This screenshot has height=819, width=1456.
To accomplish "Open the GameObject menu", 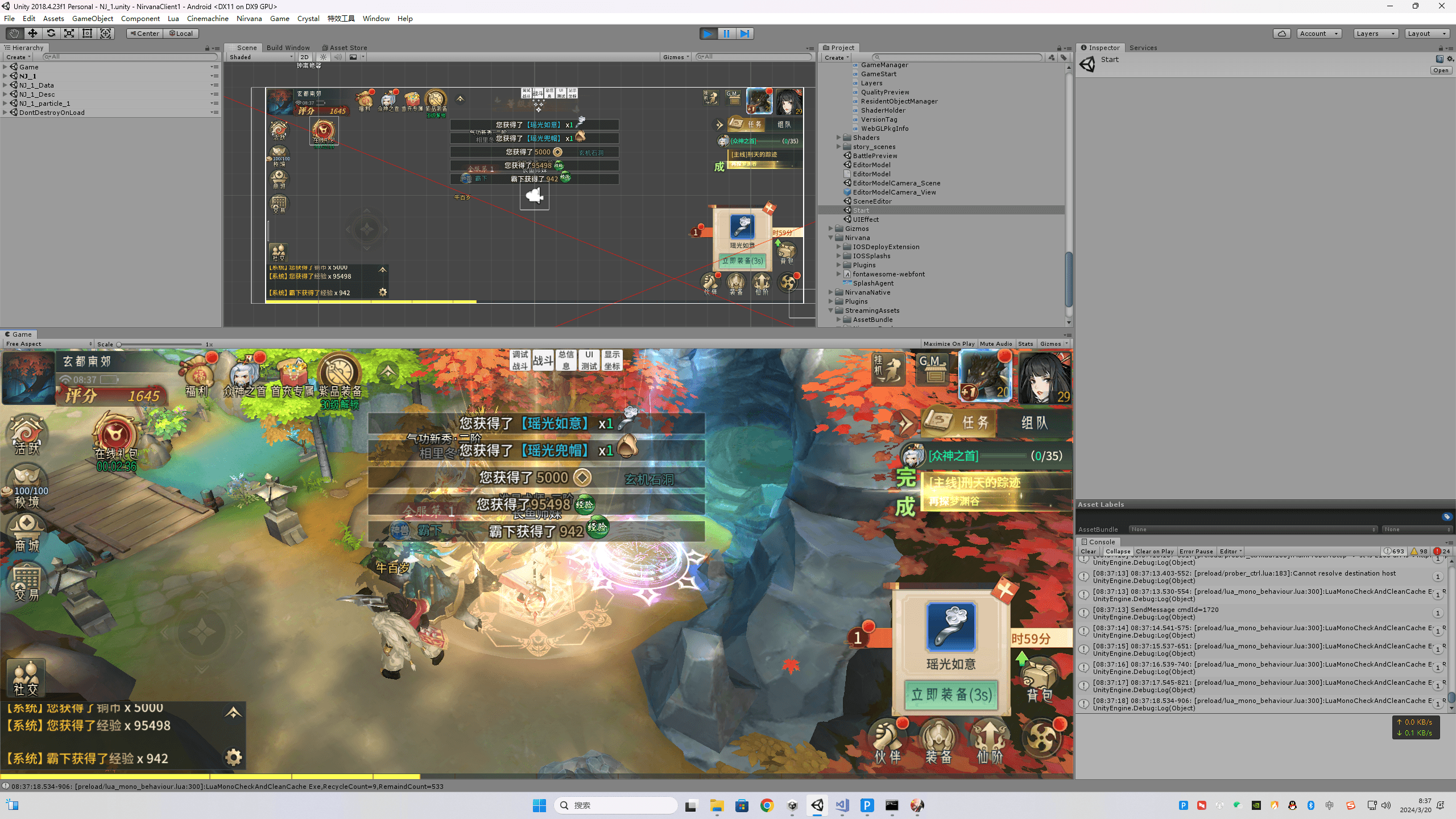I will (93, 18).
